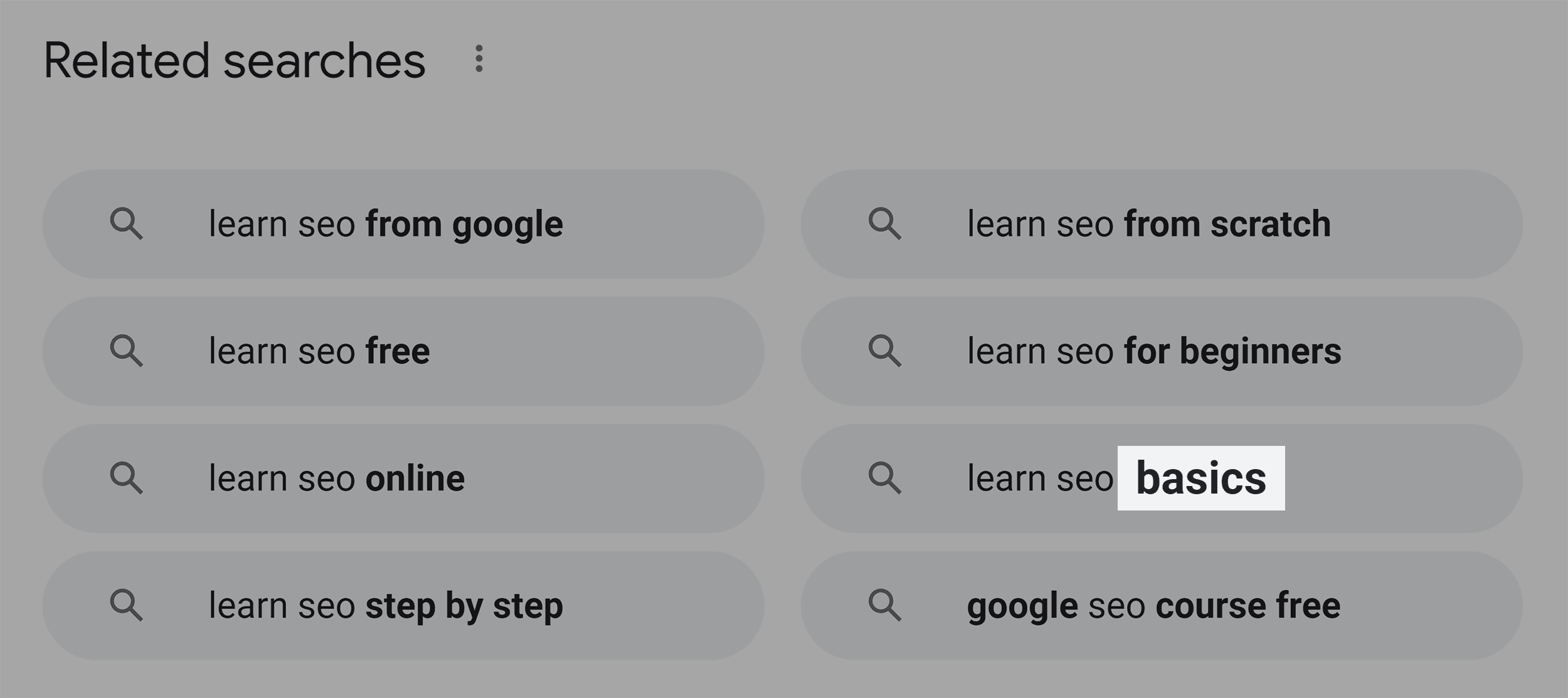
Task: Click magnifier icon for learn seo online
Action: (x=127, y=479)
